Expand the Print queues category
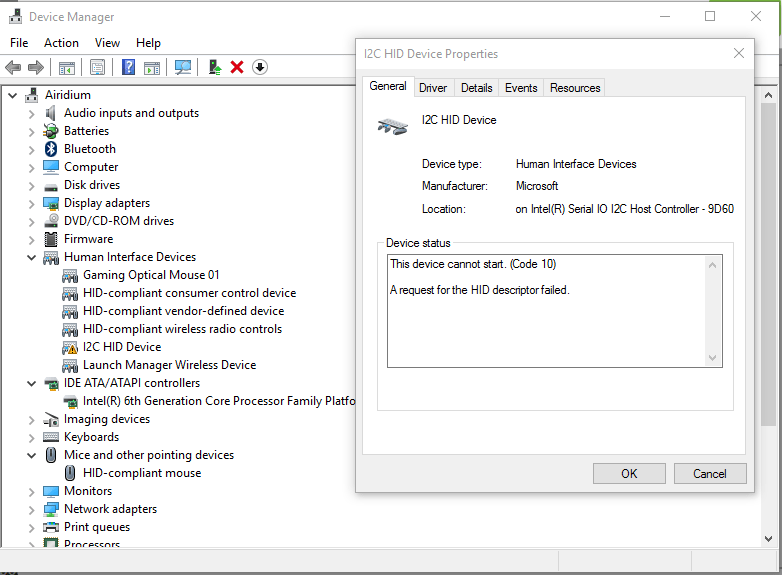This screenshot has width=782, height=575. (31, 528)
